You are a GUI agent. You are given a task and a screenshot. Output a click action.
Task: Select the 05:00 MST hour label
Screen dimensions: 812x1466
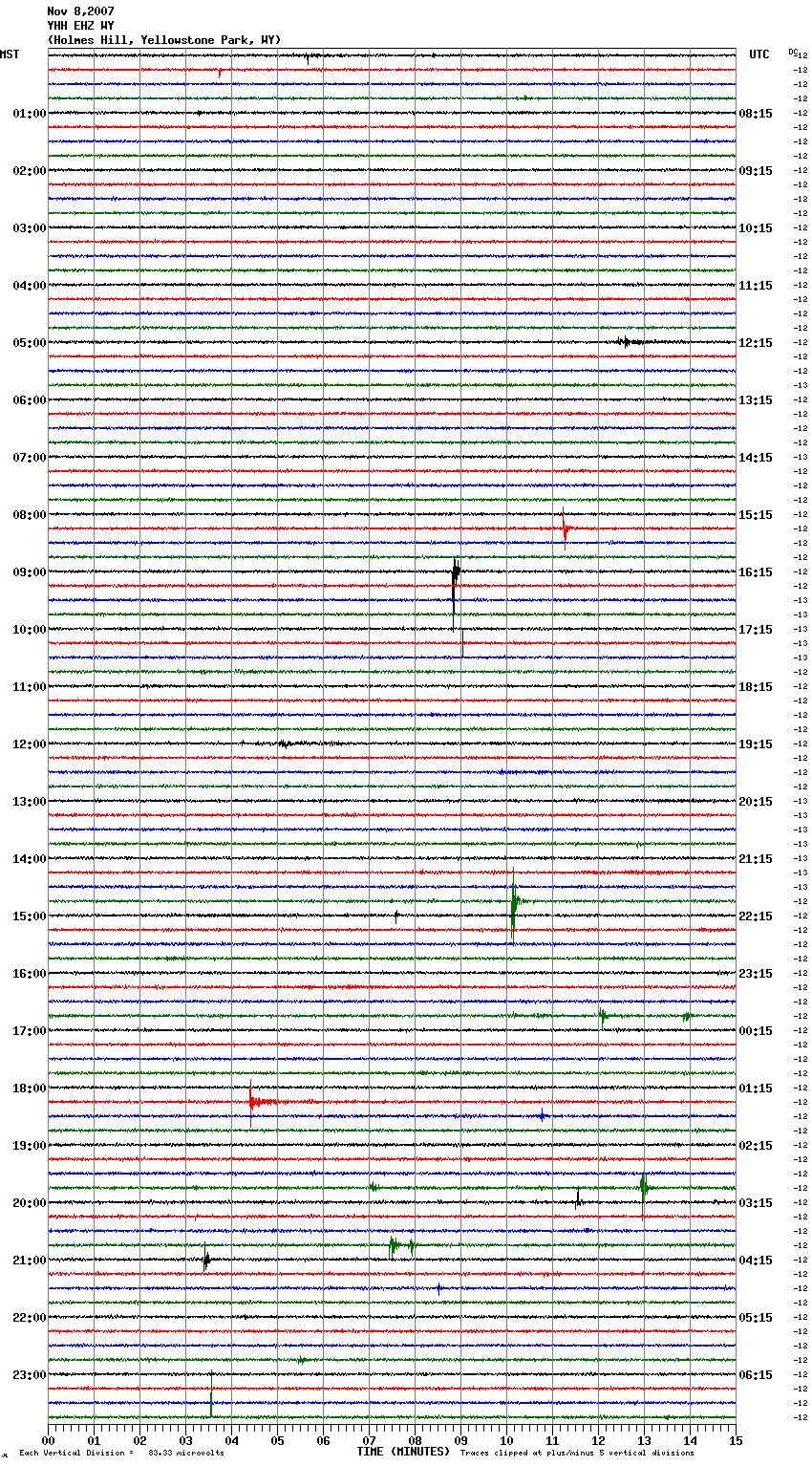pyautogui.click(x=29, y=343)
